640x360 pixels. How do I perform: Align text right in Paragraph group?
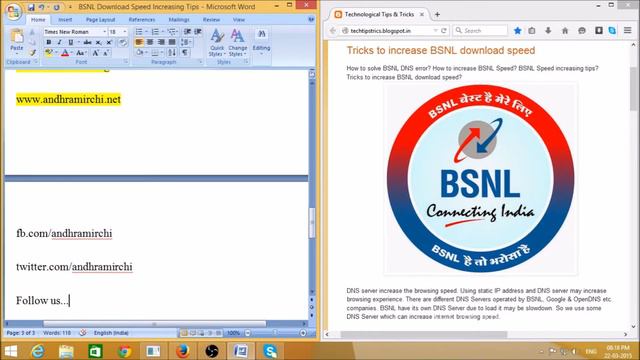[161, 42]
